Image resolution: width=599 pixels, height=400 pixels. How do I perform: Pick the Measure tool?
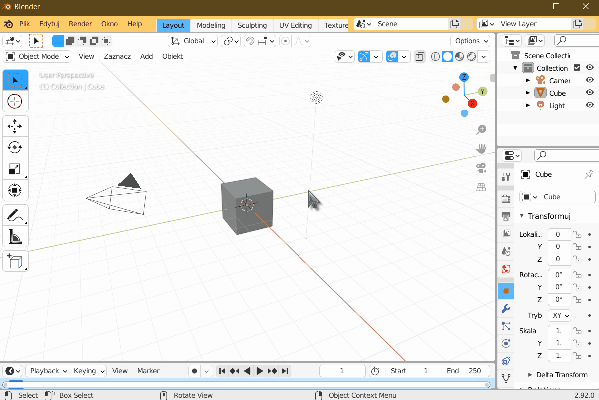tap(15, 237)
